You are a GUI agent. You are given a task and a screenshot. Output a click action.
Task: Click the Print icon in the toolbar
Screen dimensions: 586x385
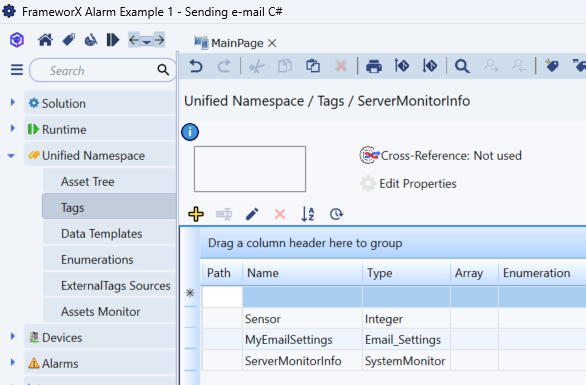[x=374, y=66]
